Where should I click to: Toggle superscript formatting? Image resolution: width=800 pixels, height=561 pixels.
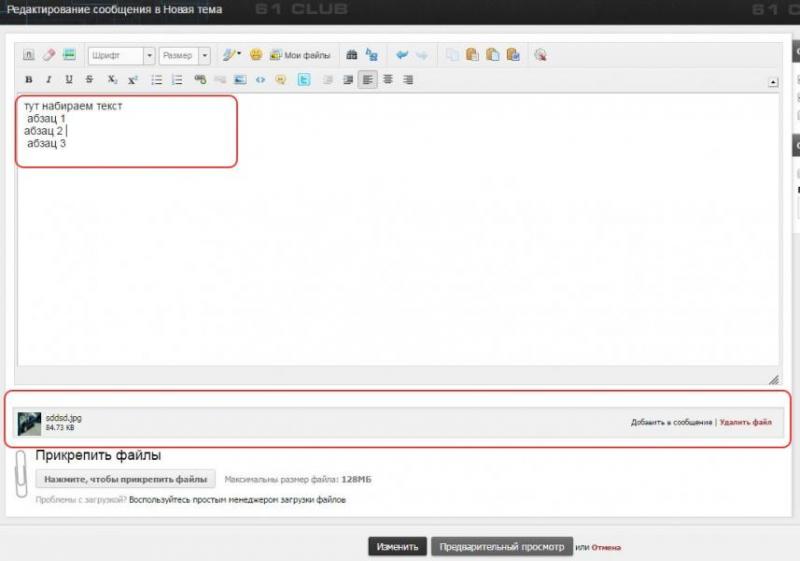tap(132, 80)
